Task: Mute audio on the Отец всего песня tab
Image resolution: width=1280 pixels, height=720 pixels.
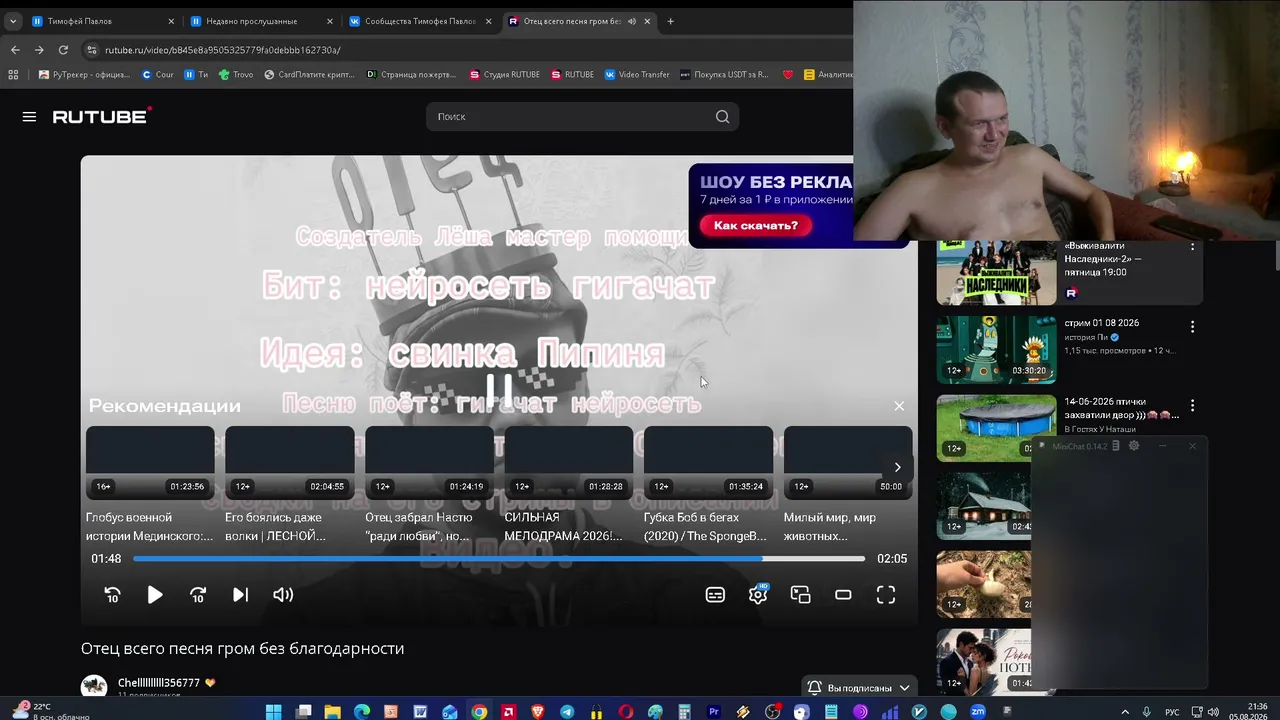Action: 632,21
